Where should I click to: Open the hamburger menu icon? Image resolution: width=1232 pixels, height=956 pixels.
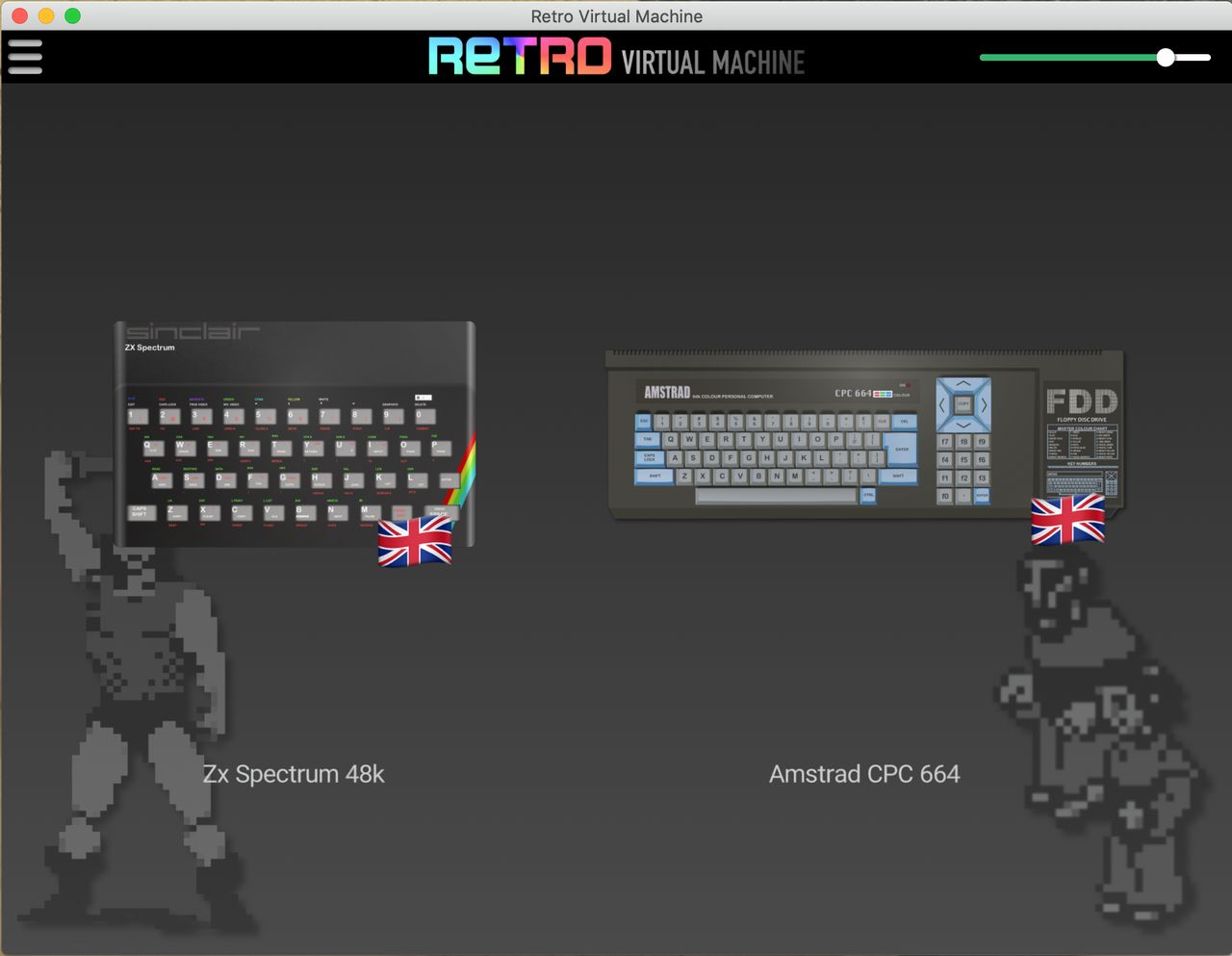[25, 57]
